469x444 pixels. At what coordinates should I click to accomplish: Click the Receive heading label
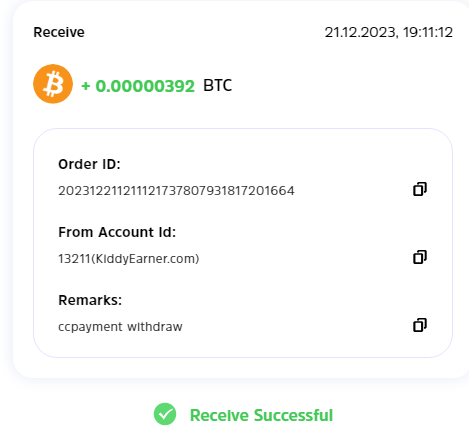(59, 32)
